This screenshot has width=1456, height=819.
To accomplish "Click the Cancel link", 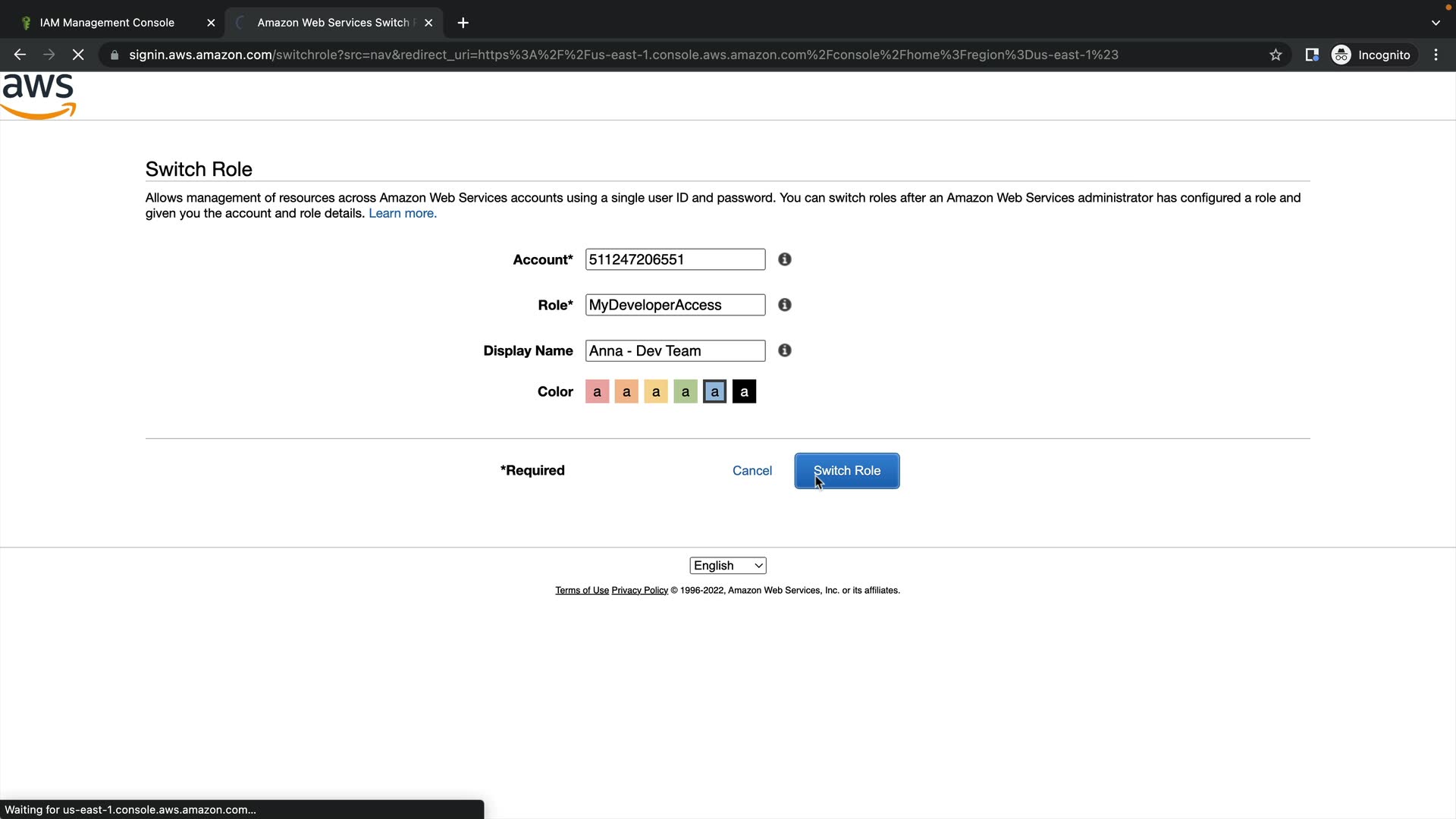I will point(752,471).
